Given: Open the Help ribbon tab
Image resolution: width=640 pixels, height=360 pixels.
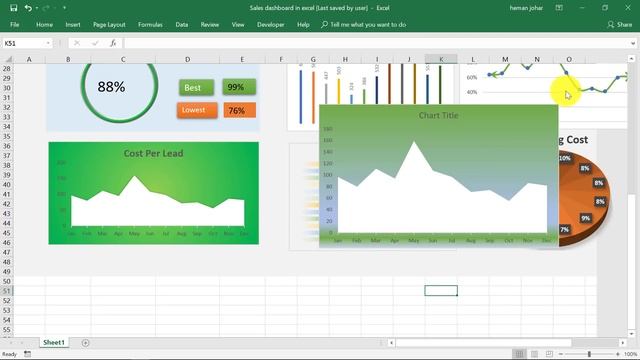Looking at the screenshot, I should coord(303,24).
